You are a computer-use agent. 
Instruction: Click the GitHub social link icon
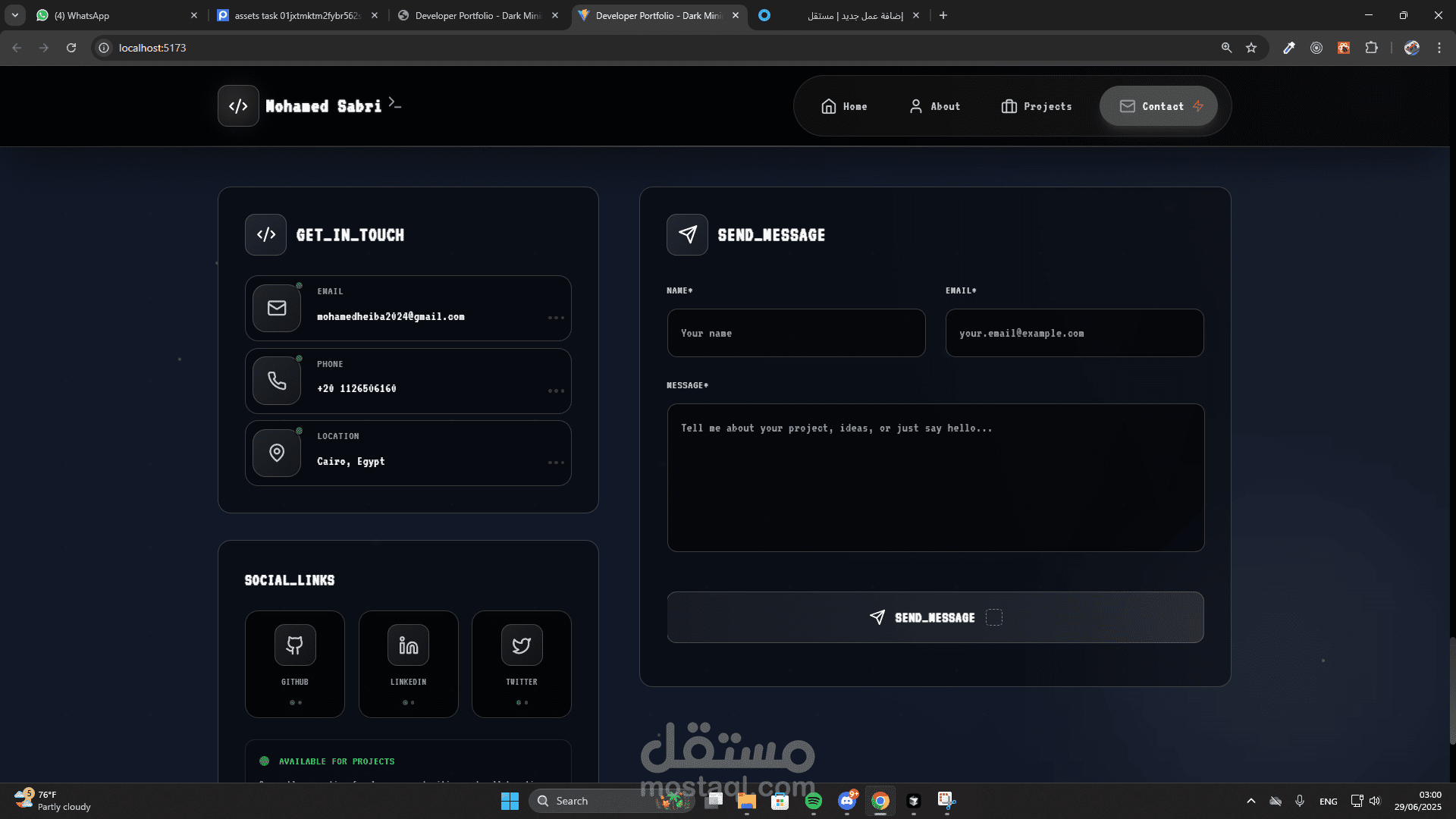click(x=295, y=645)
